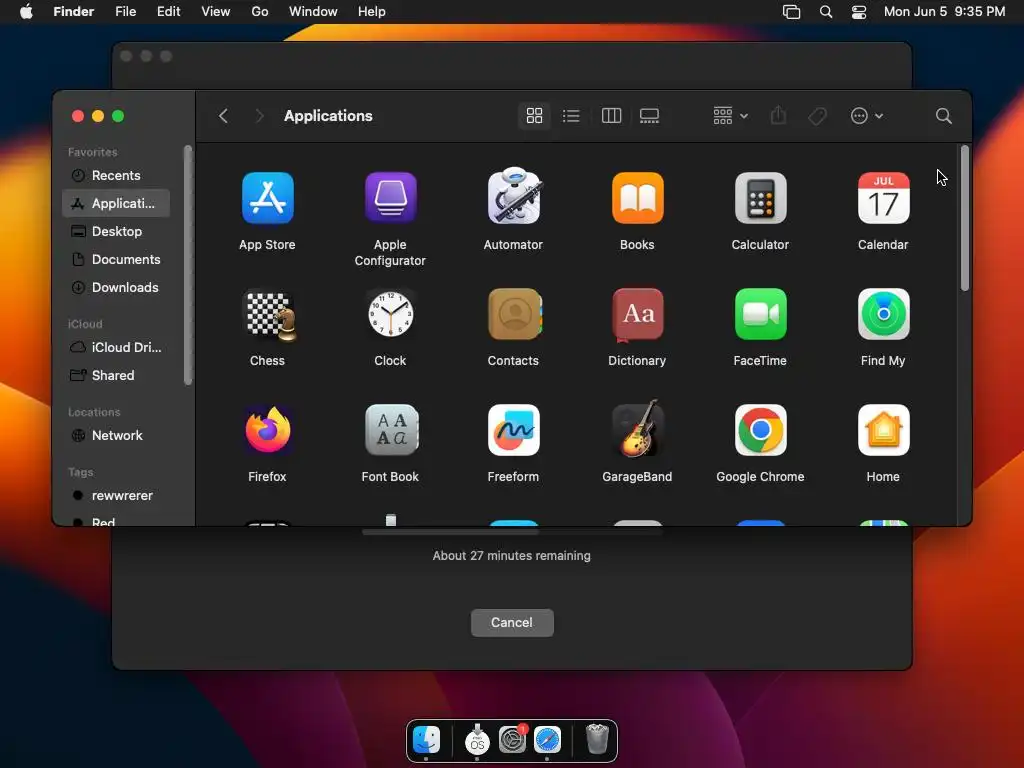
Task: Open the Trash in the Dock
Action: (597, 739)
